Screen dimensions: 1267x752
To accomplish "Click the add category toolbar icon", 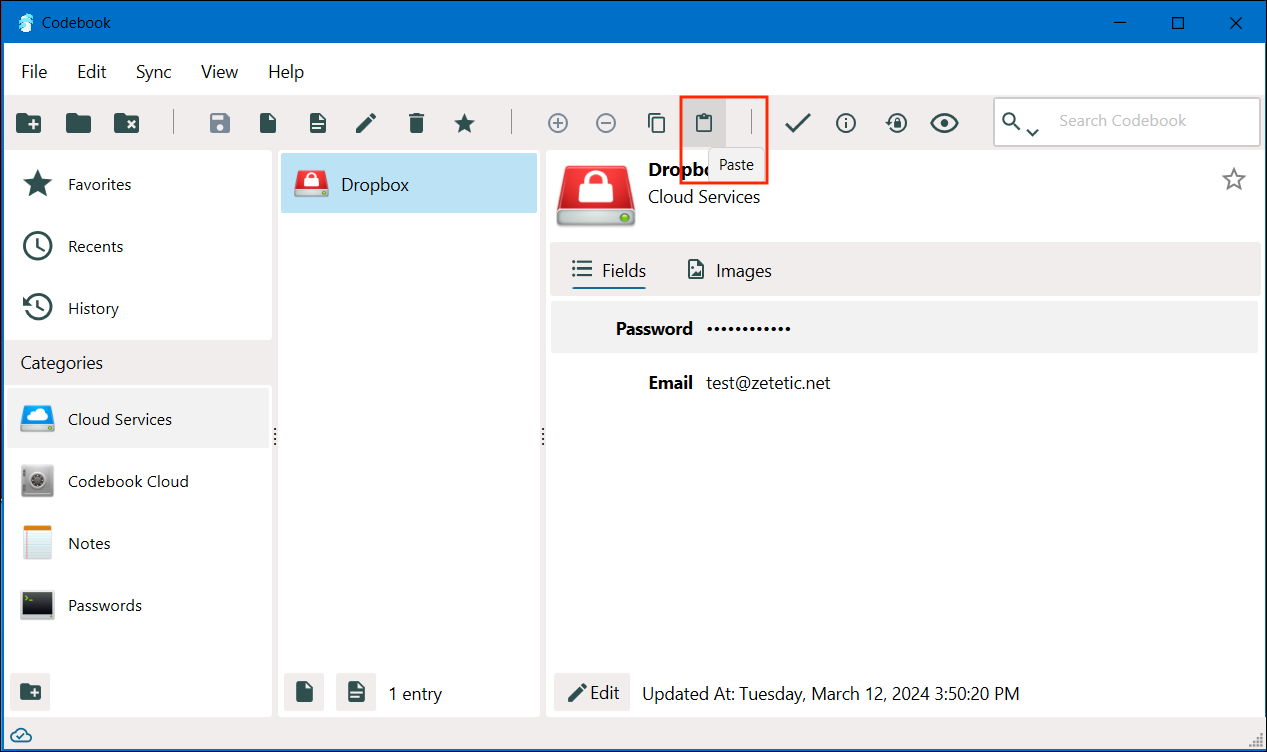I will [x=29, y=123].
